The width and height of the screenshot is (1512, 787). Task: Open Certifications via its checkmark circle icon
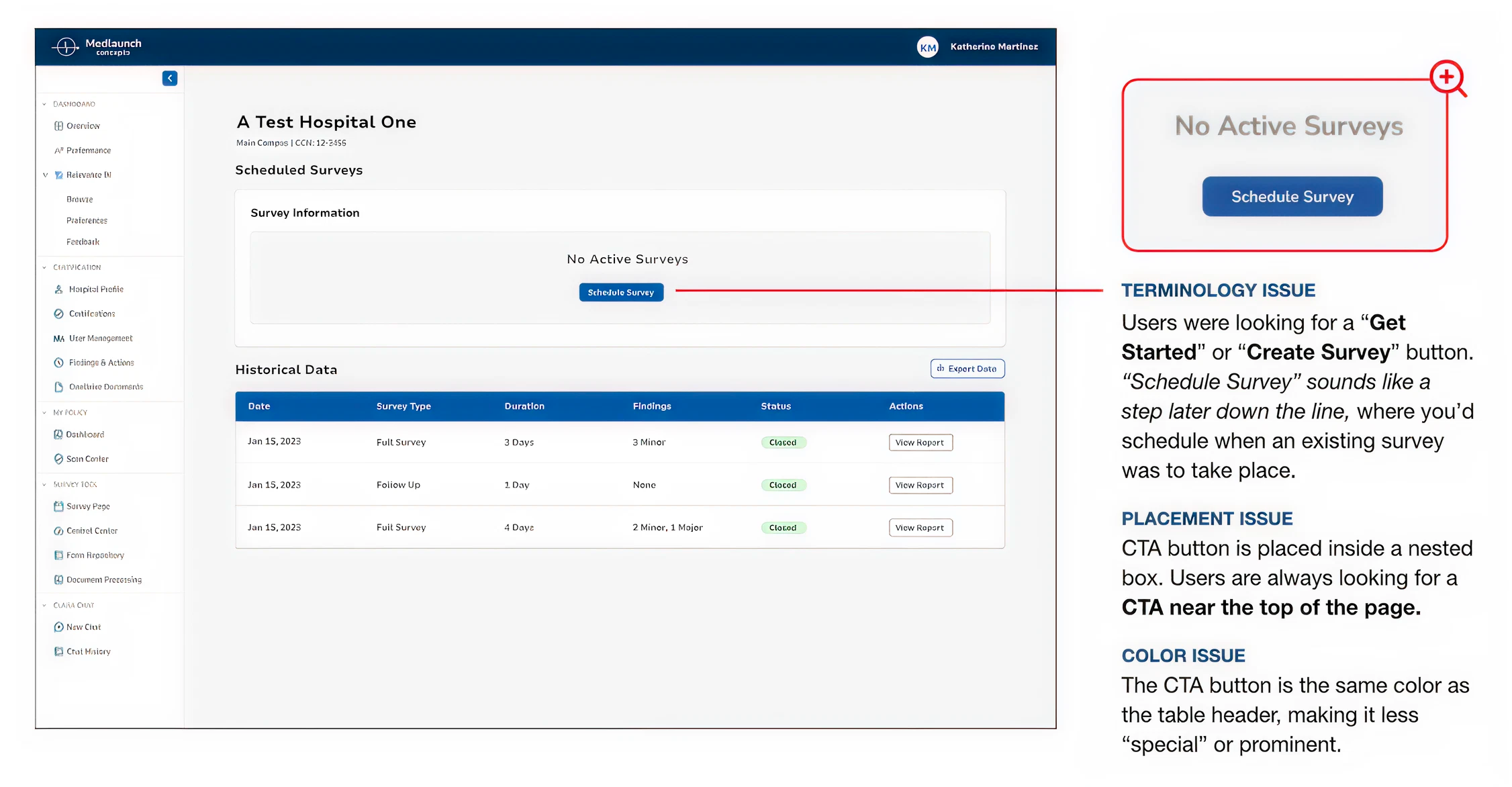58,314
